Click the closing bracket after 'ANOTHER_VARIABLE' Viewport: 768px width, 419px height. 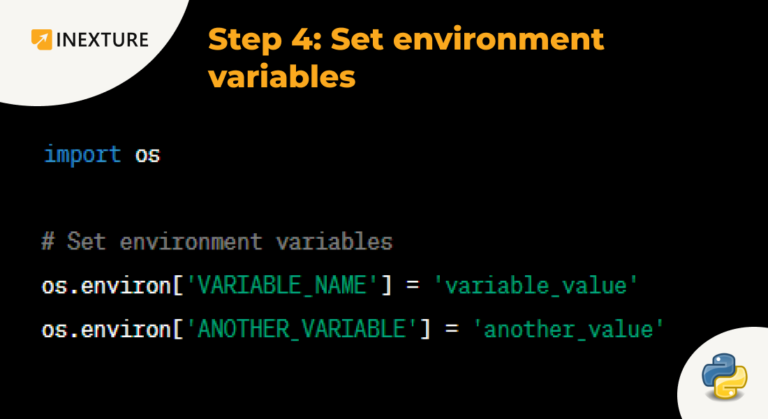[x=425, y=329]
